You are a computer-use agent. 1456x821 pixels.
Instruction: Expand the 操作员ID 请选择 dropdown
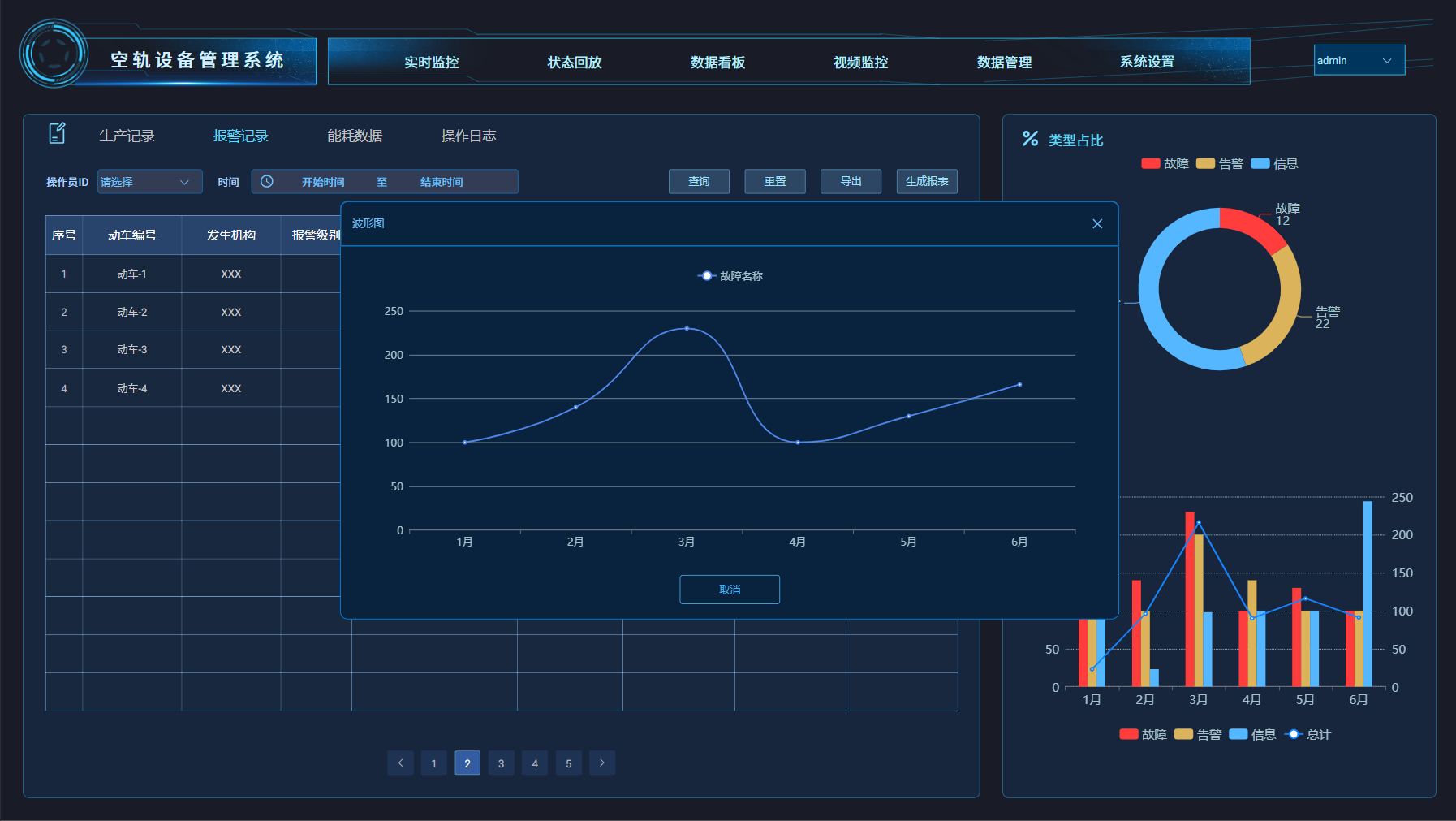149,182
